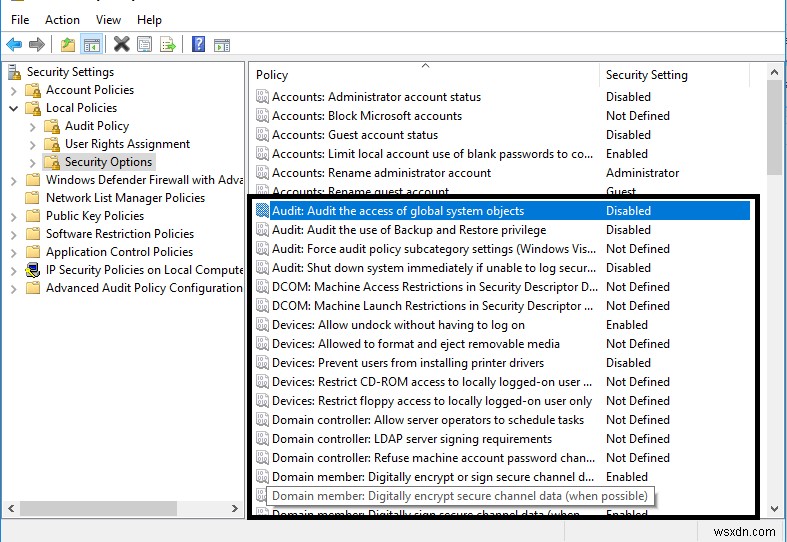Viewport: 787px width, 542px height.
Task: Click the Audit Policy folder icon
Action: [x=52, y=126]
